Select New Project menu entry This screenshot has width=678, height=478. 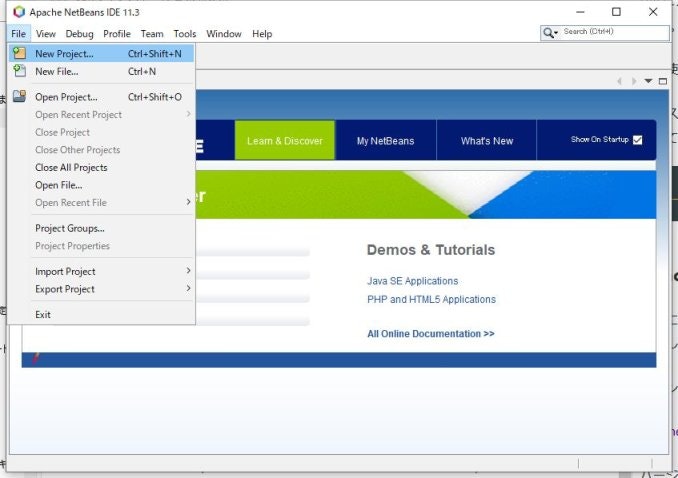[101, 54]
